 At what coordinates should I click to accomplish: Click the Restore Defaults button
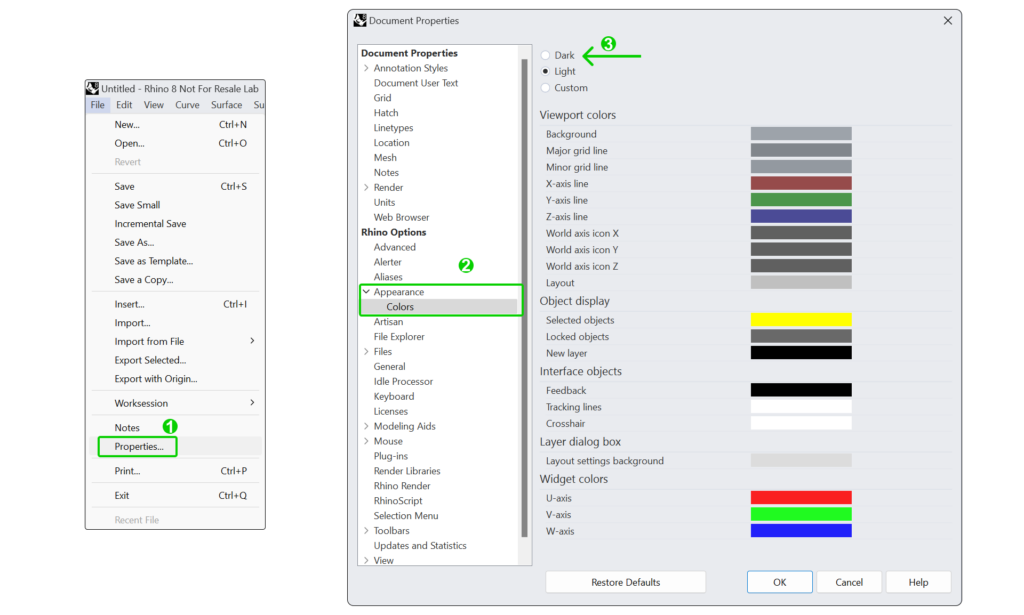point(626,582)
